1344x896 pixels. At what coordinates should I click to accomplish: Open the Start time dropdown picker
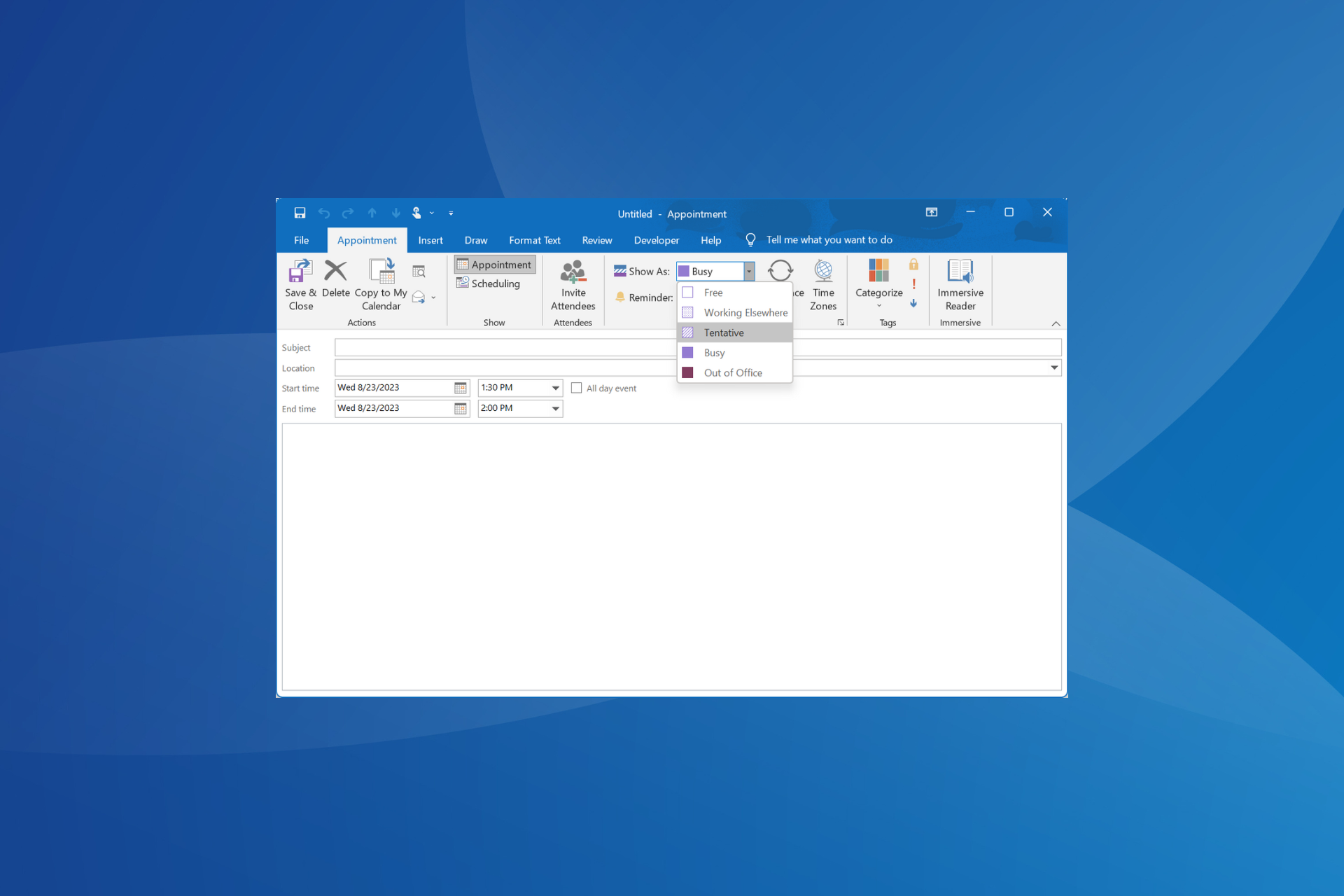pyautogui.click(x=554, y=388)
